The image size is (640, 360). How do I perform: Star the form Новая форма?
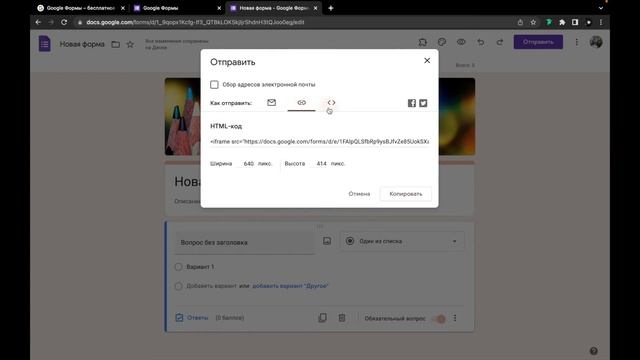tap(130, 44)
